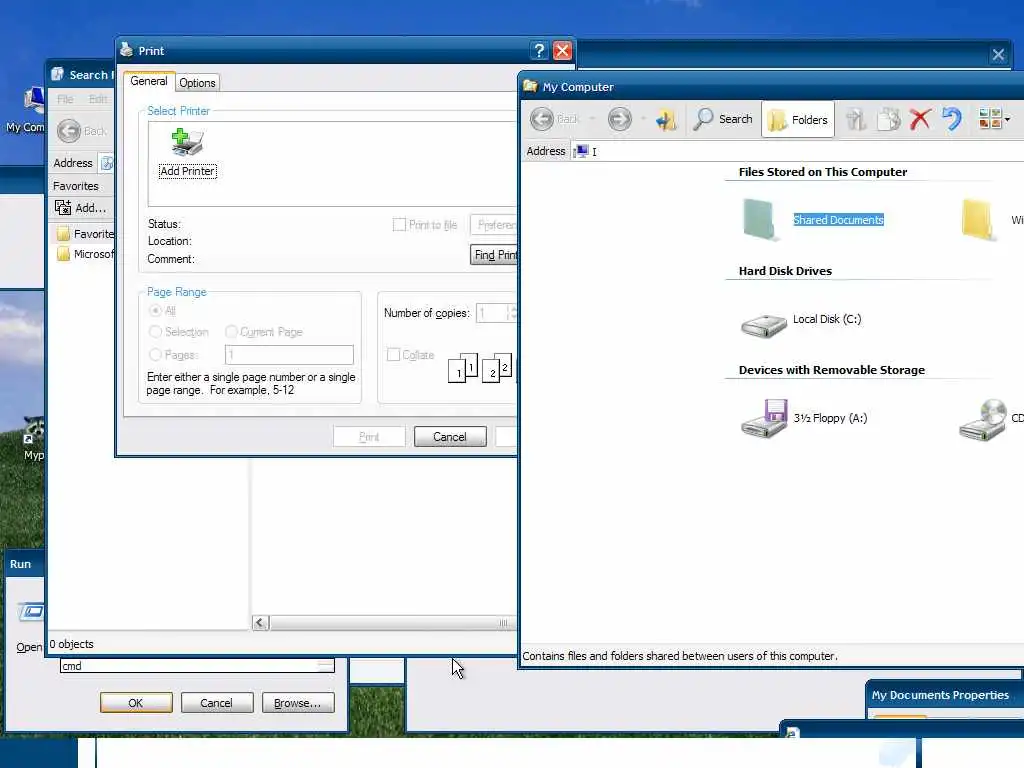Click the Preferences button
1024x768 pixels.
point(494,225)
